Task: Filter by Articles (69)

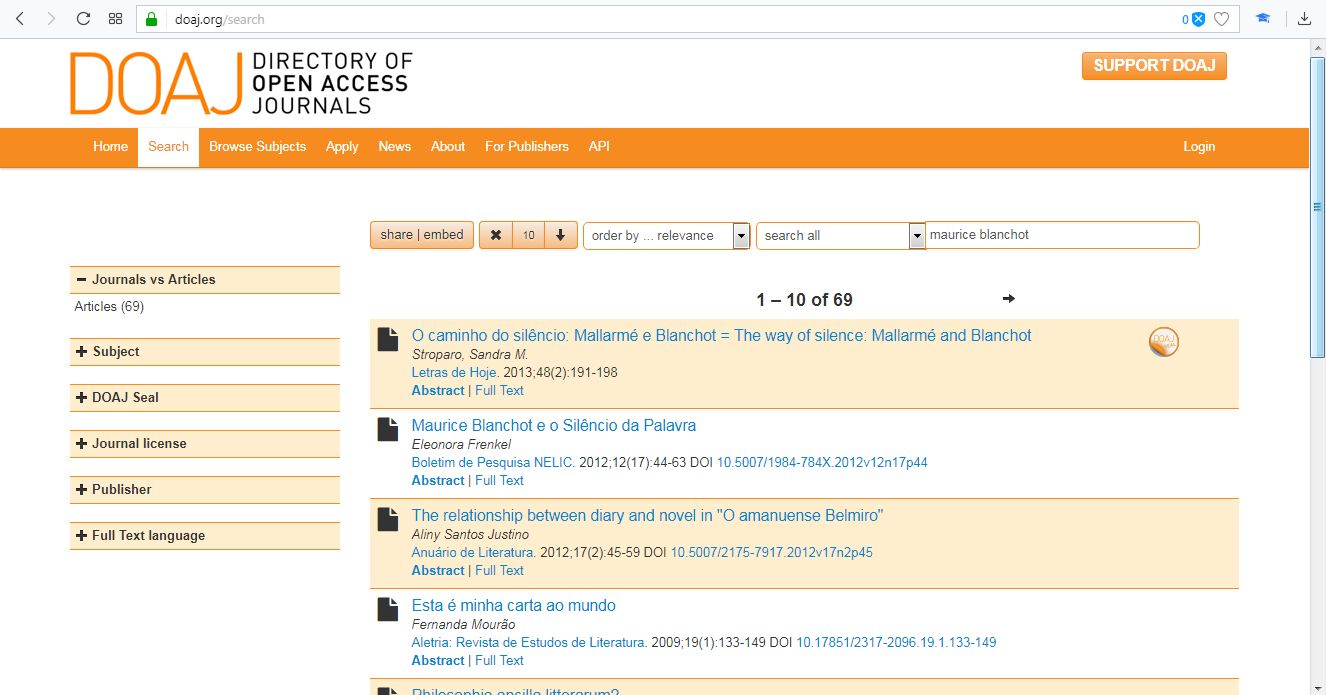Action: 109,306
